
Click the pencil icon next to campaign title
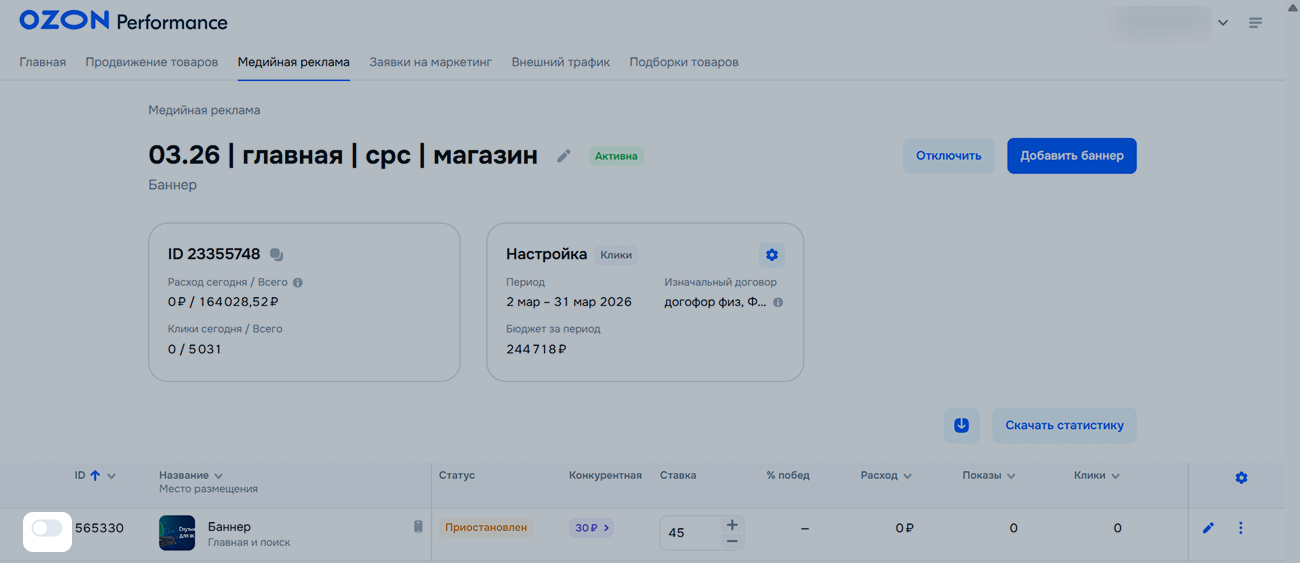click(564, 156)
